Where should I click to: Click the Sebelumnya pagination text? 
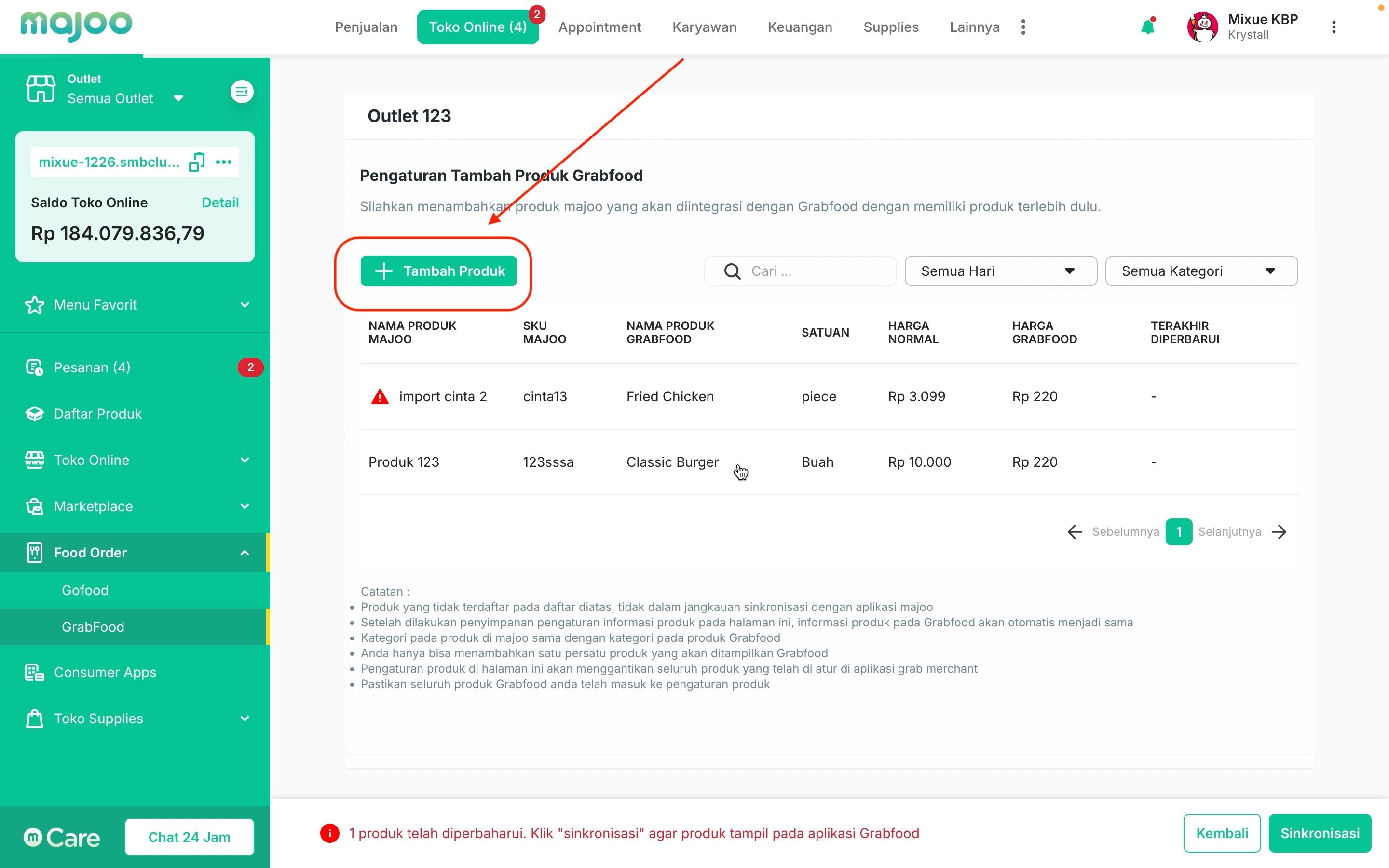click(1125, 531)
